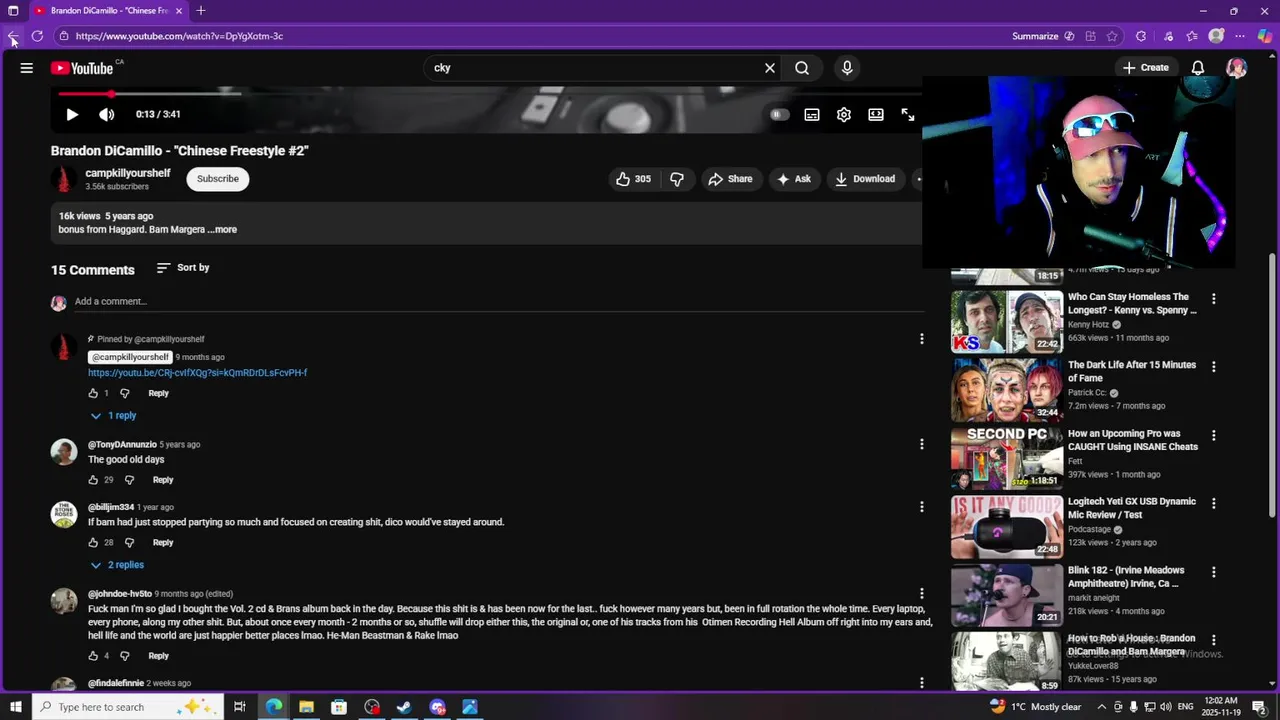Click the magnifier search button
This screenshot has width=1280, height=720.
802,68
